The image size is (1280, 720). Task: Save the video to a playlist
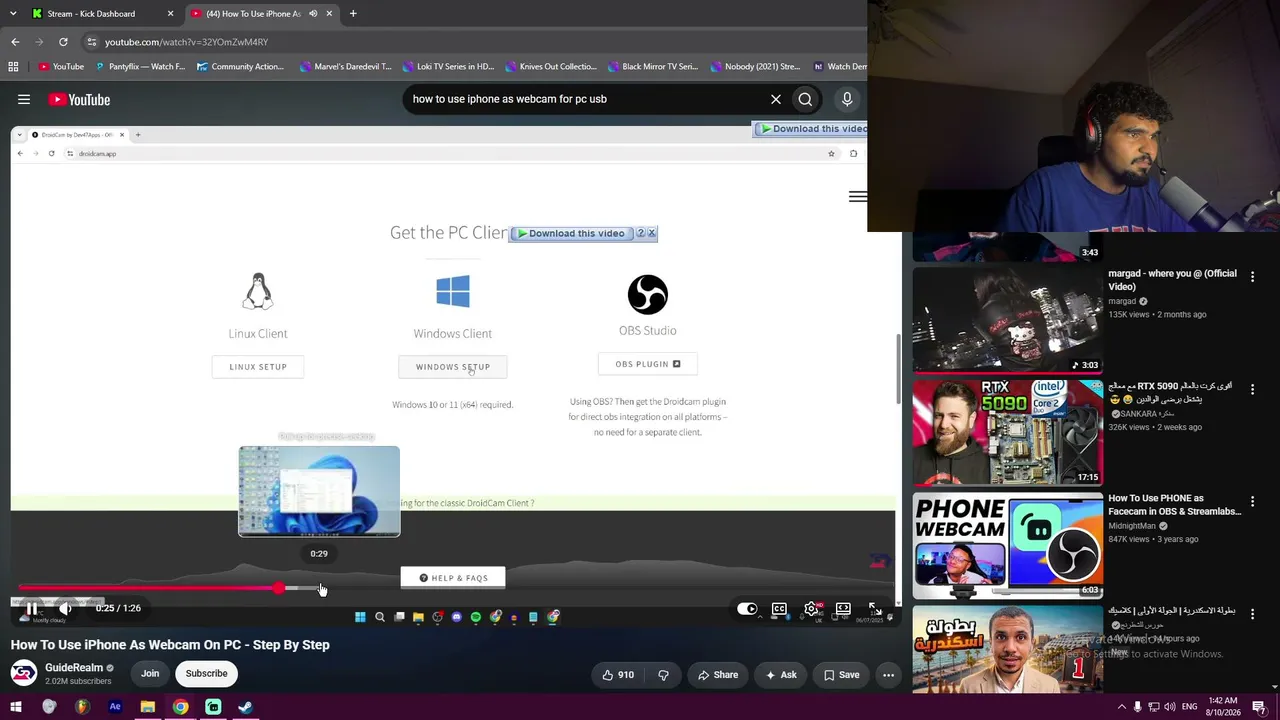pos(841,675)
